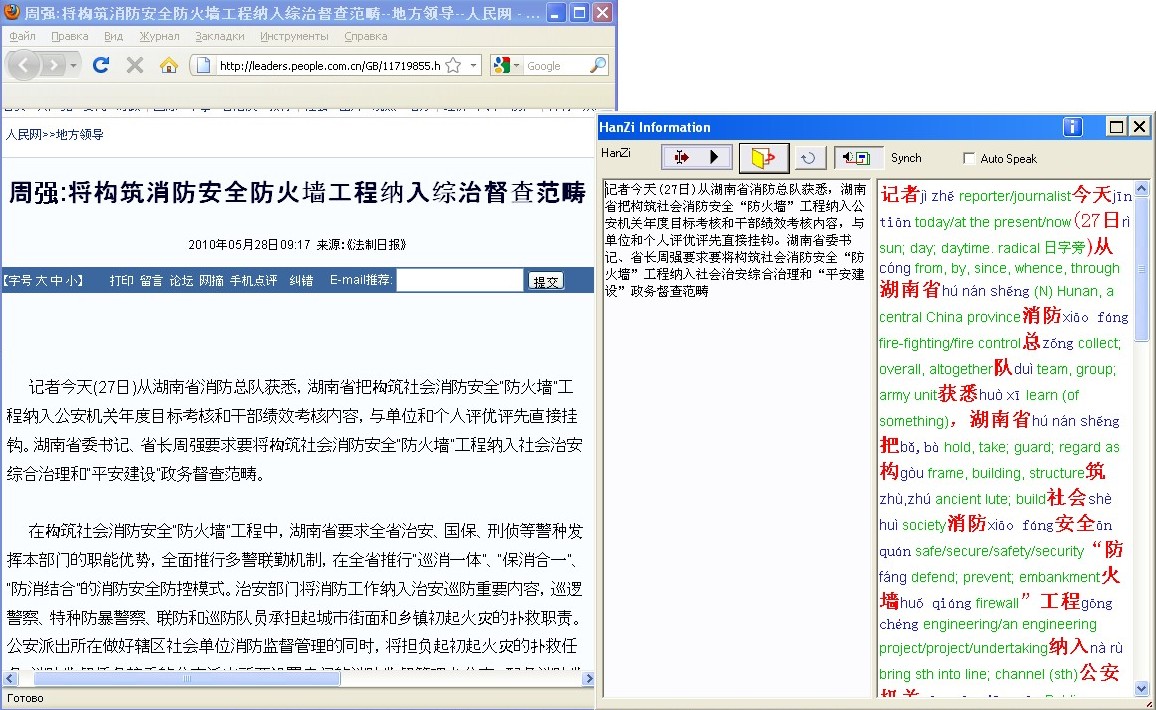Viewport: 1156px width, 710px height.
Task: Click the page identity icon in address bar
Action: point(203,66)
